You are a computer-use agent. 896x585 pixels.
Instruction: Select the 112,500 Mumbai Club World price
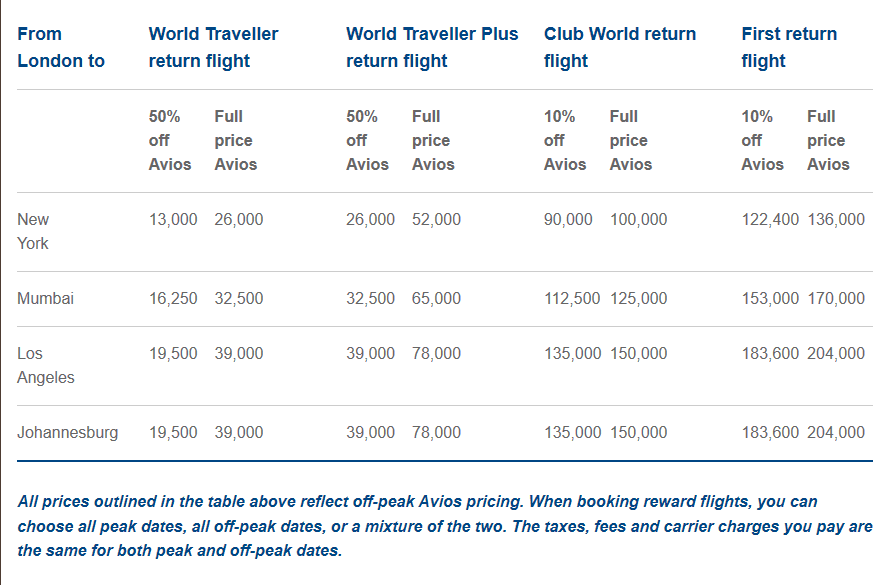[x=572, y=298]
